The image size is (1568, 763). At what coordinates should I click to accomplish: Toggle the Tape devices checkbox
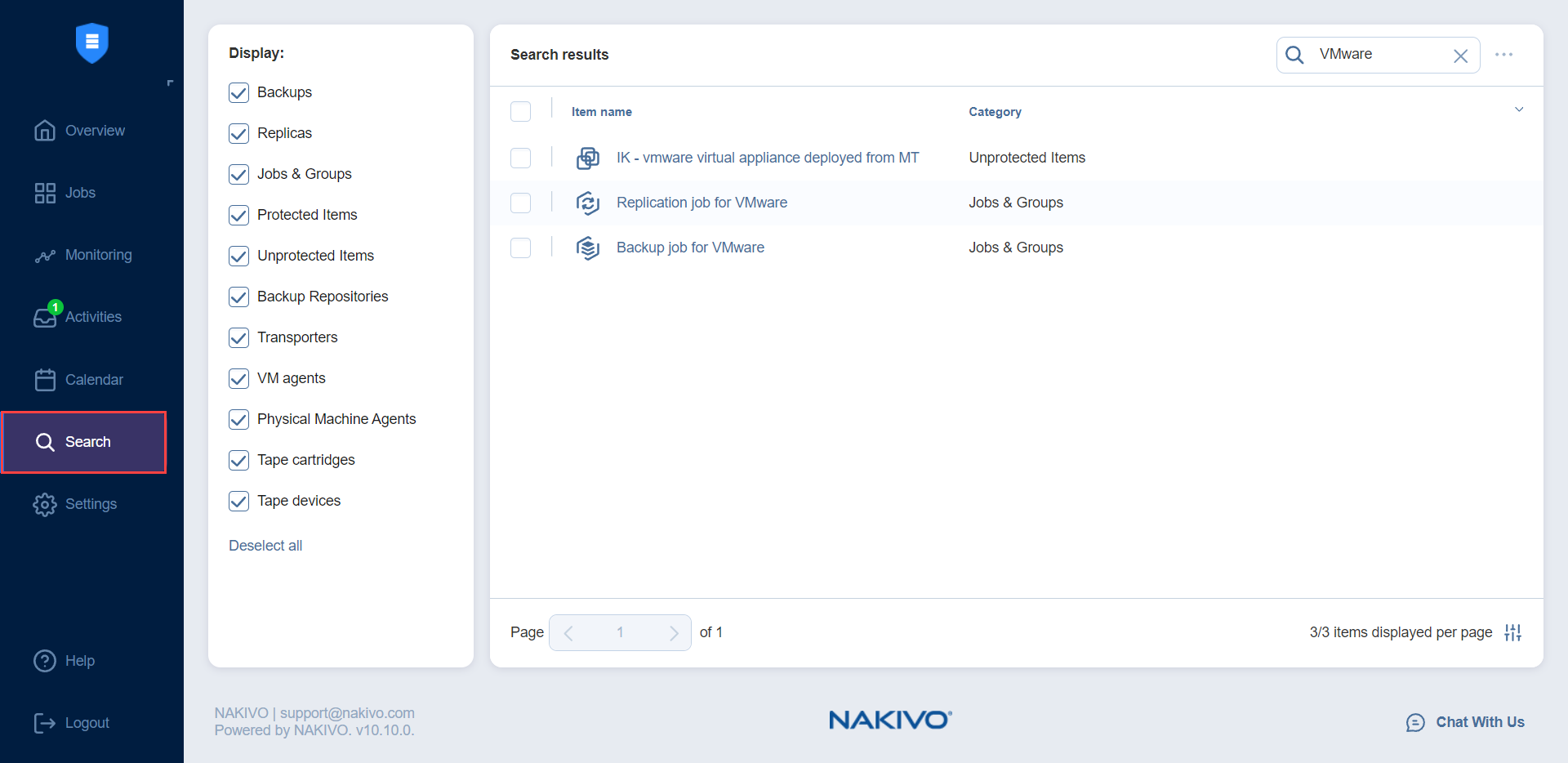point(238,501)
